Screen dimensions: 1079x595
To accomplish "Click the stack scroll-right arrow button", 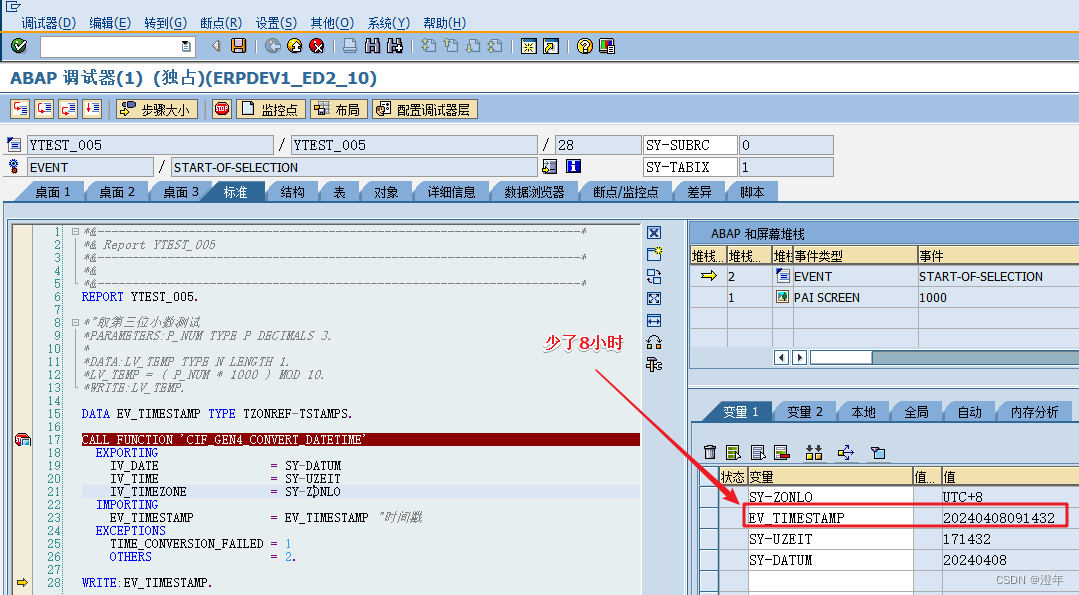I will [799, 357].
